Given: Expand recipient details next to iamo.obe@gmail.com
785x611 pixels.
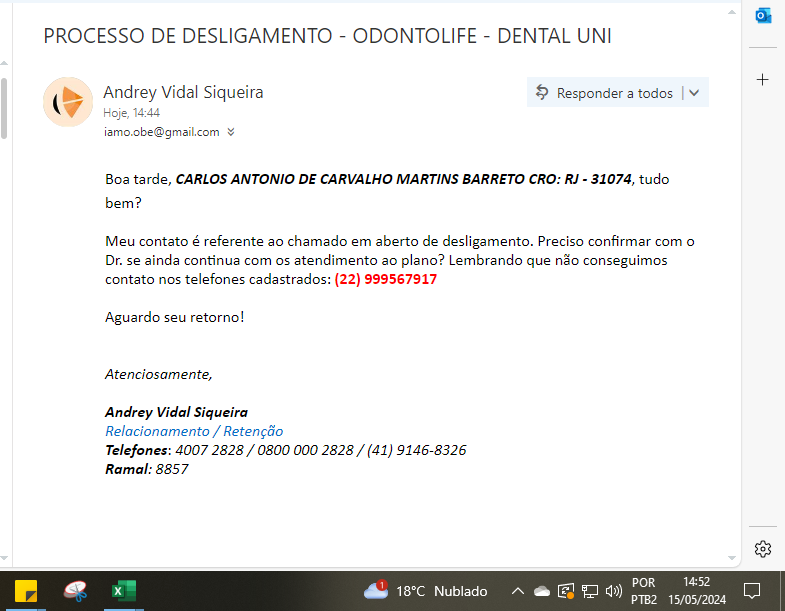Looking at the screenshot, I should [x=231, y=132].
